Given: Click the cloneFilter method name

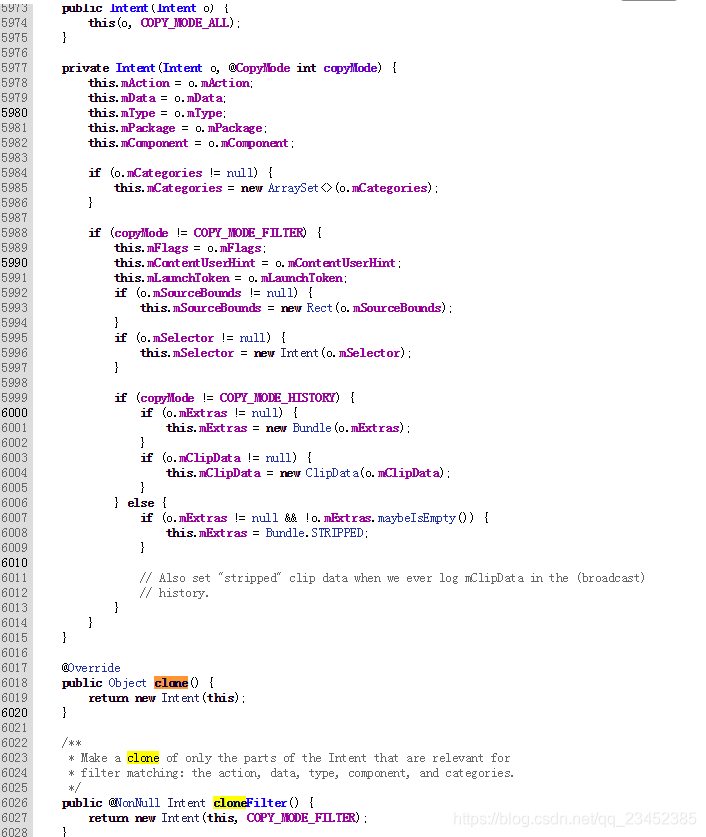Looking at the screenshot, I should (x=250, y=803).
